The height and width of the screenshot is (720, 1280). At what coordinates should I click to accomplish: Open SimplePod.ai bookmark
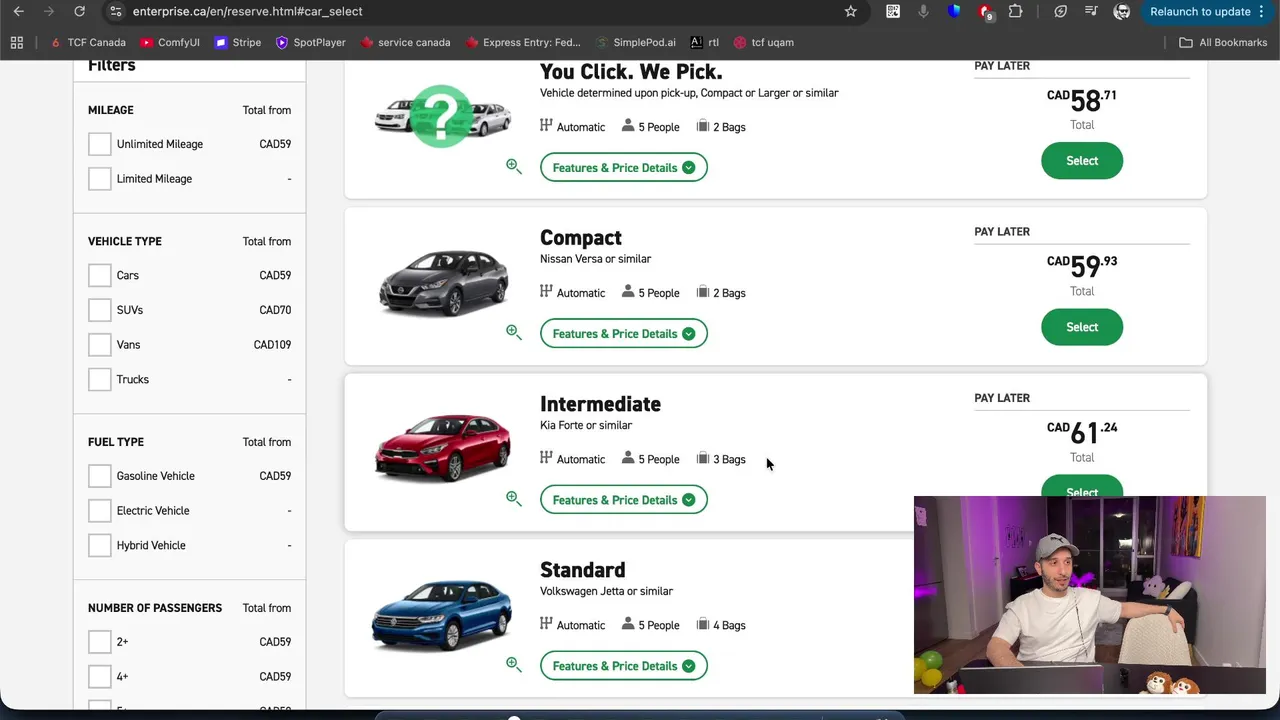coord(636,42)
